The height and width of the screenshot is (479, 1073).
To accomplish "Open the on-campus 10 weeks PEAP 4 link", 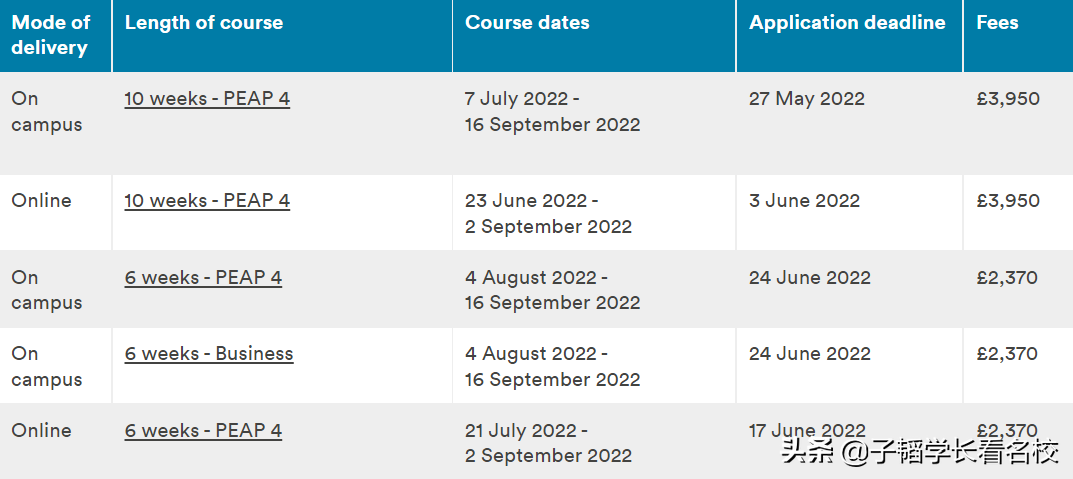I will coord(207,99).
